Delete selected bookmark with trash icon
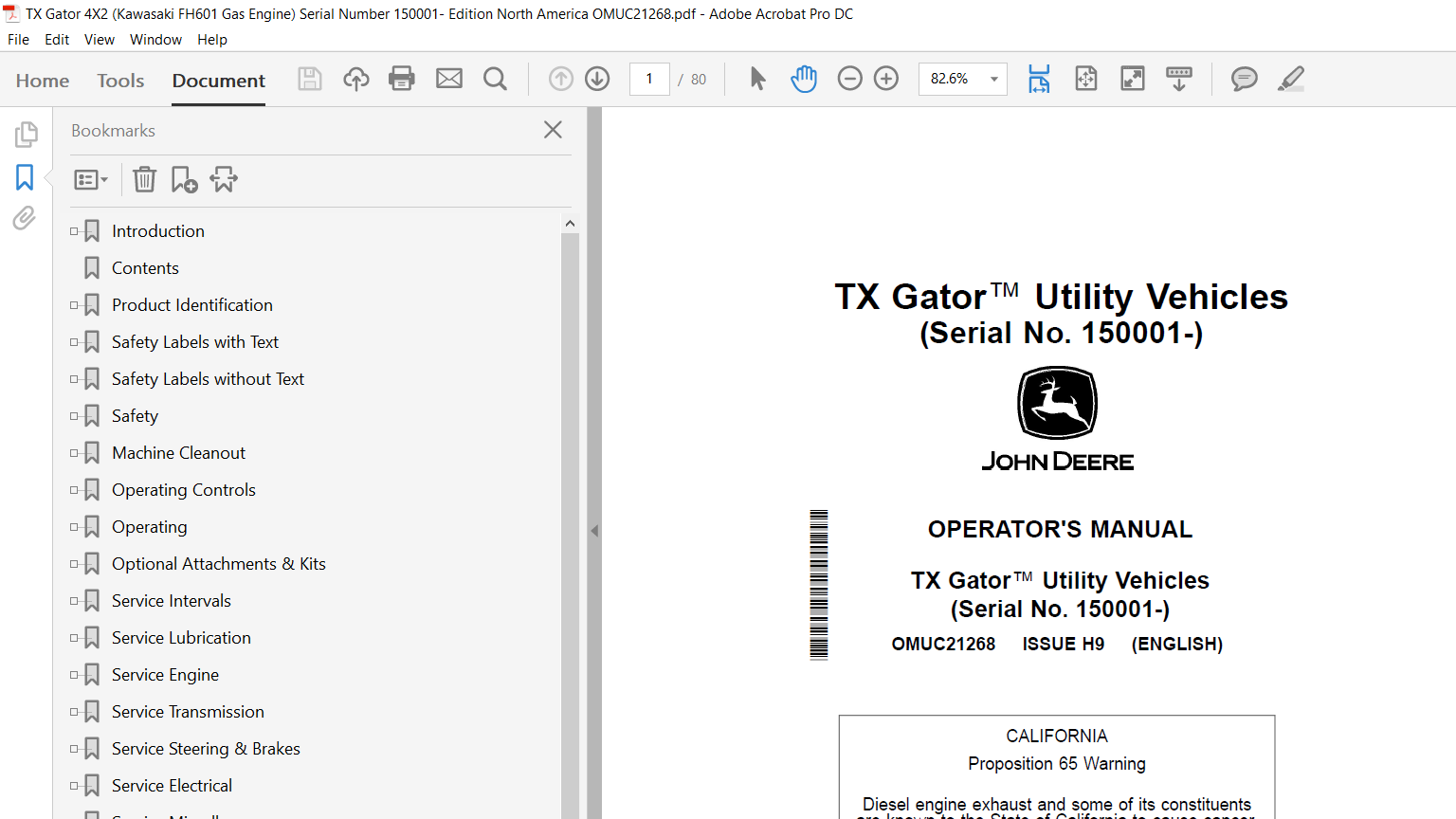This screenshot has width=1456, height=819. tap(144, 179)
